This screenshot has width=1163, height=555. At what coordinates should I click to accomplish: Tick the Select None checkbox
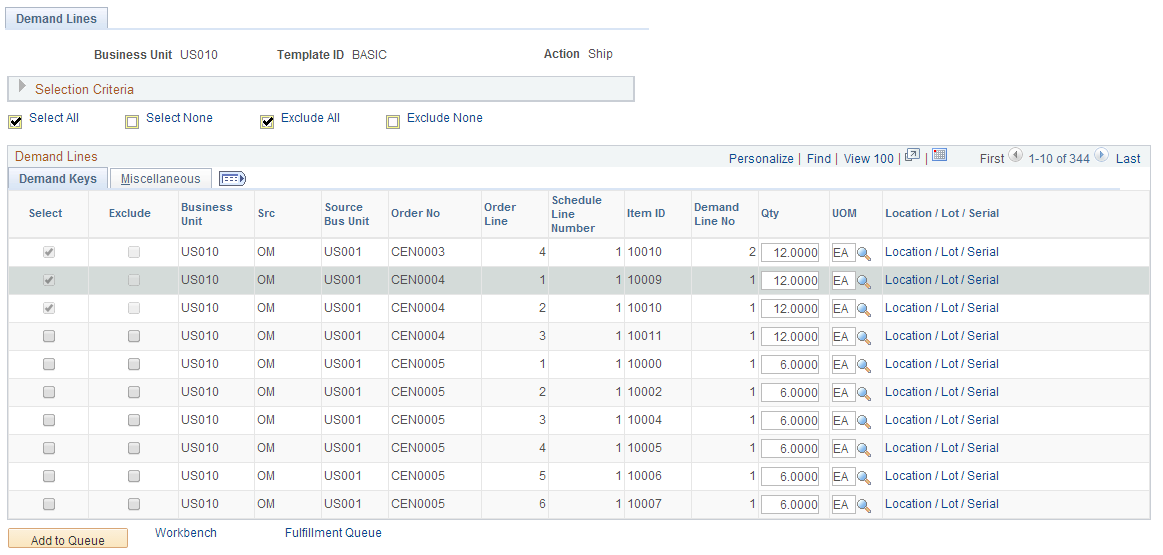tap(132, 122)
